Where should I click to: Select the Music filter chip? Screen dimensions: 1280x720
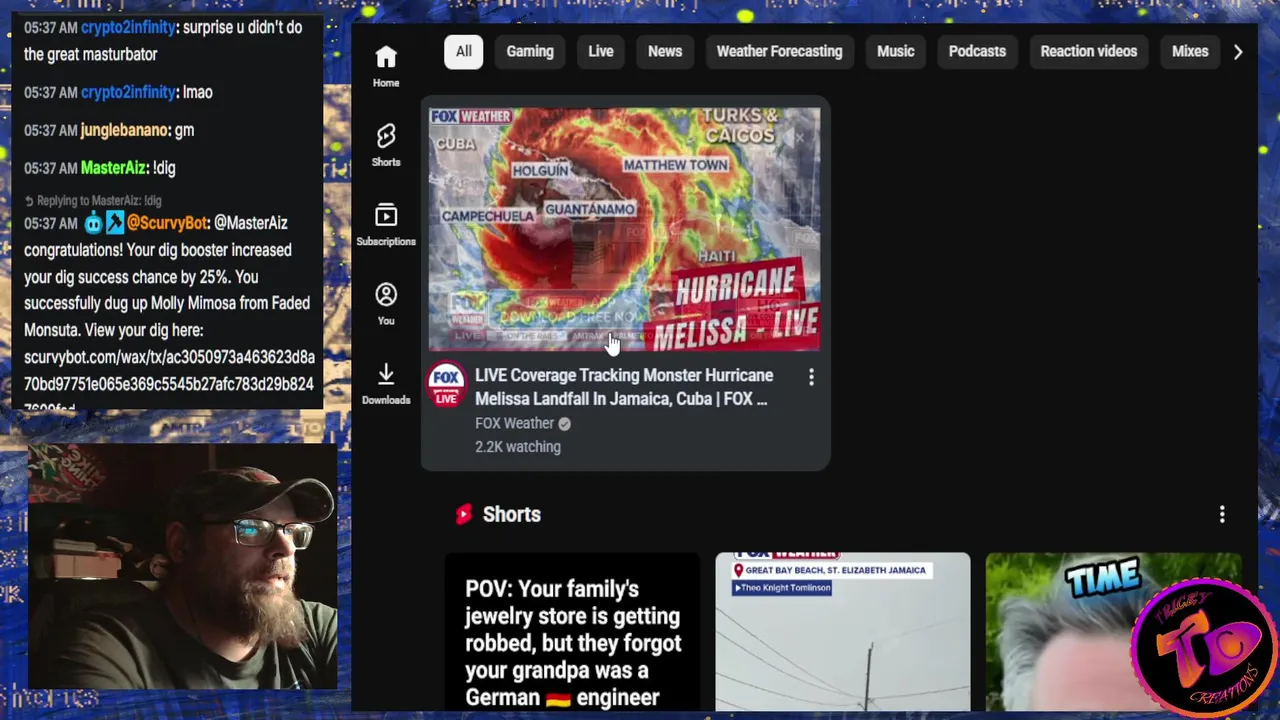pos(896,51)
